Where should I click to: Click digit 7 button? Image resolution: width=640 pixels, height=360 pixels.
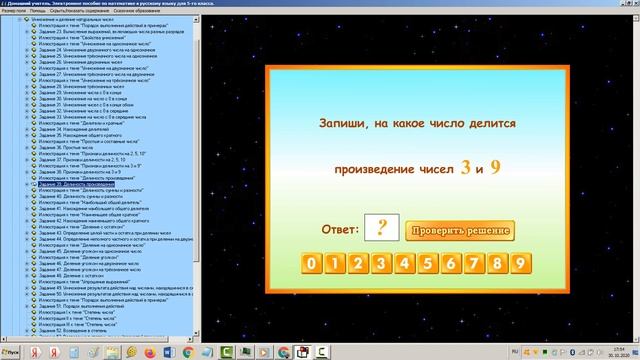(x=474, y=263)
